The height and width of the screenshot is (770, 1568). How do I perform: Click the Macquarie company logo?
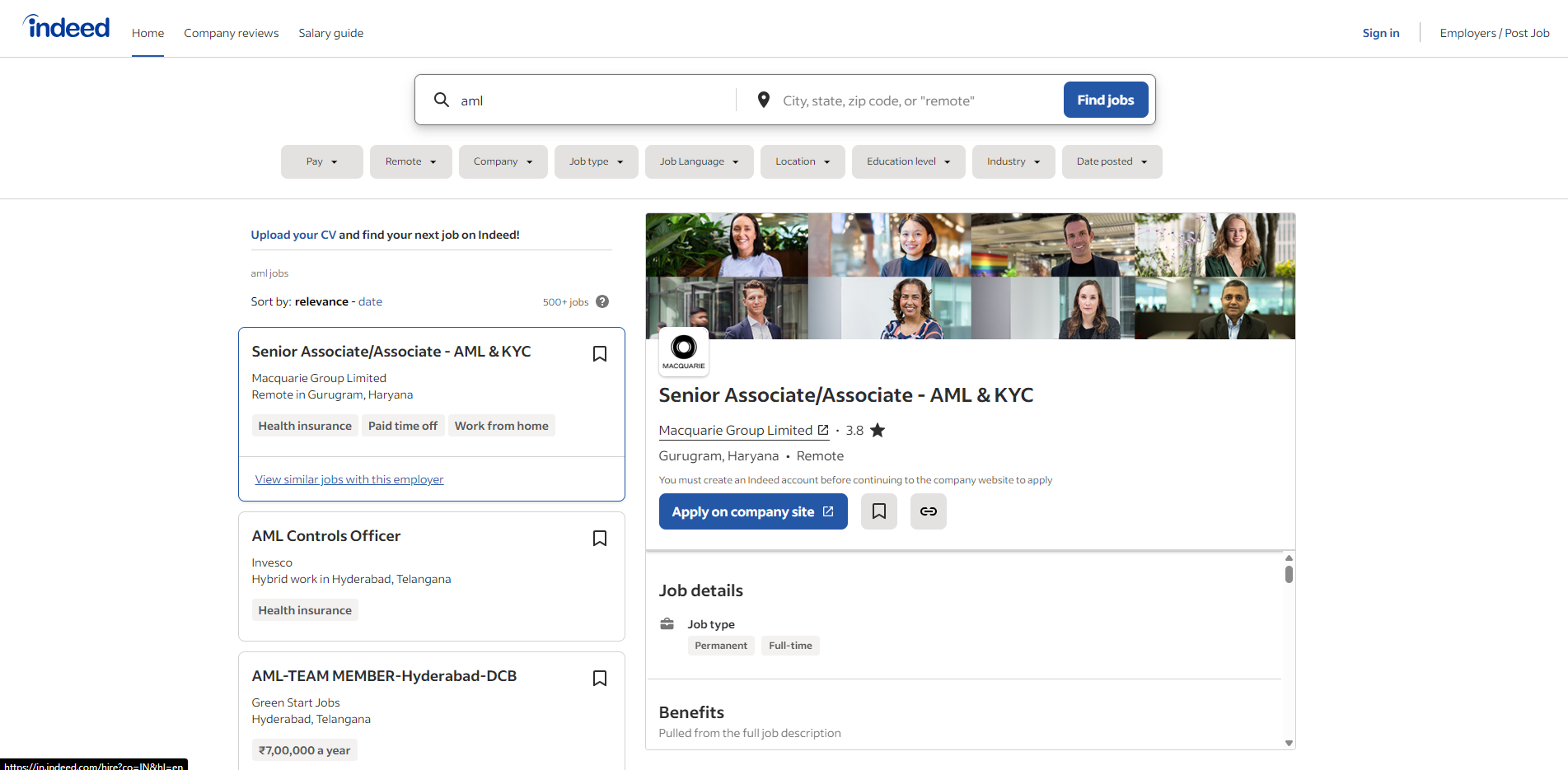click(684, 352)
